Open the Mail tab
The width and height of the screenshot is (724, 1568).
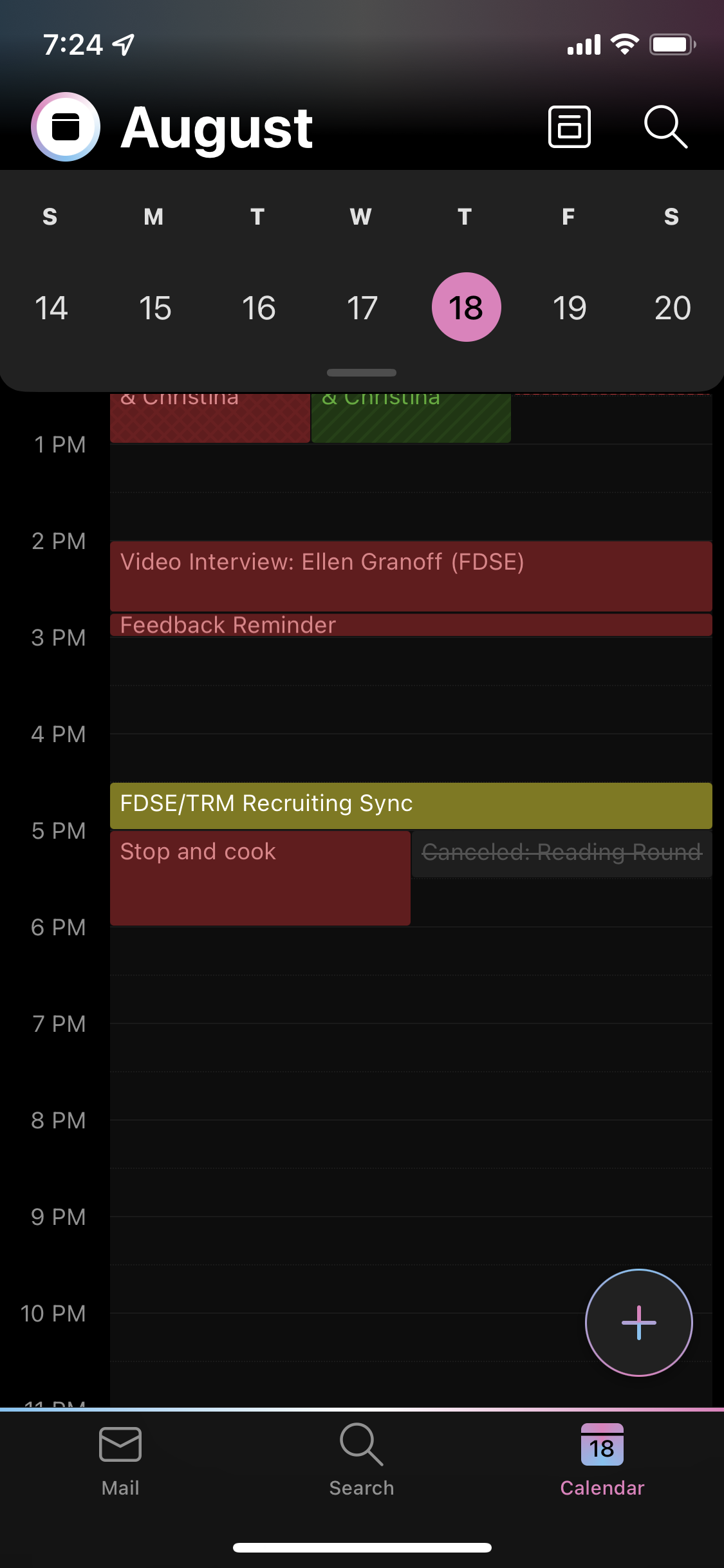click(120, 1460)
